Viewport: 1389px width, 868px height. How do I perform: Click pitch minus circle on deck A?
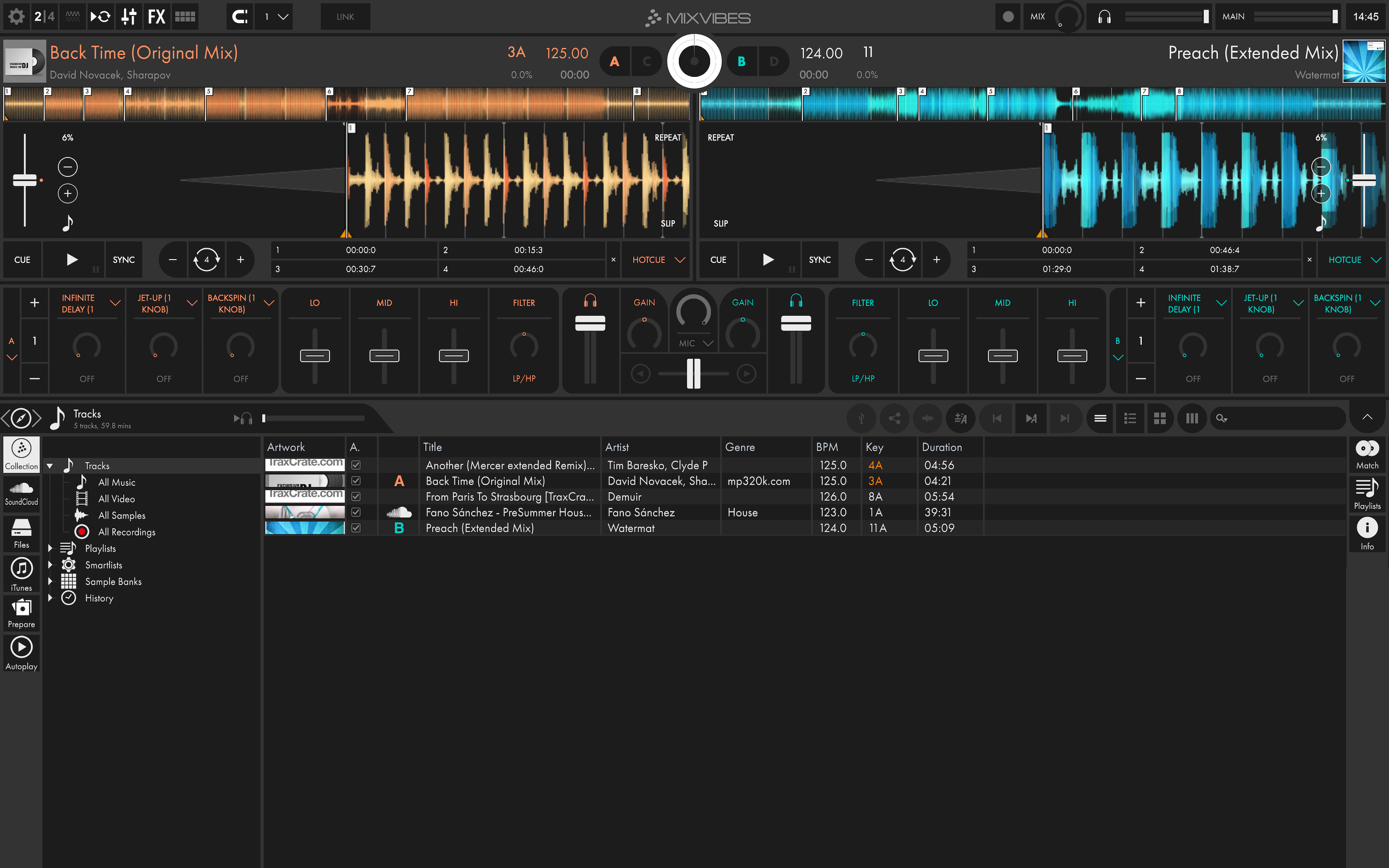click(x=68, y=167)
